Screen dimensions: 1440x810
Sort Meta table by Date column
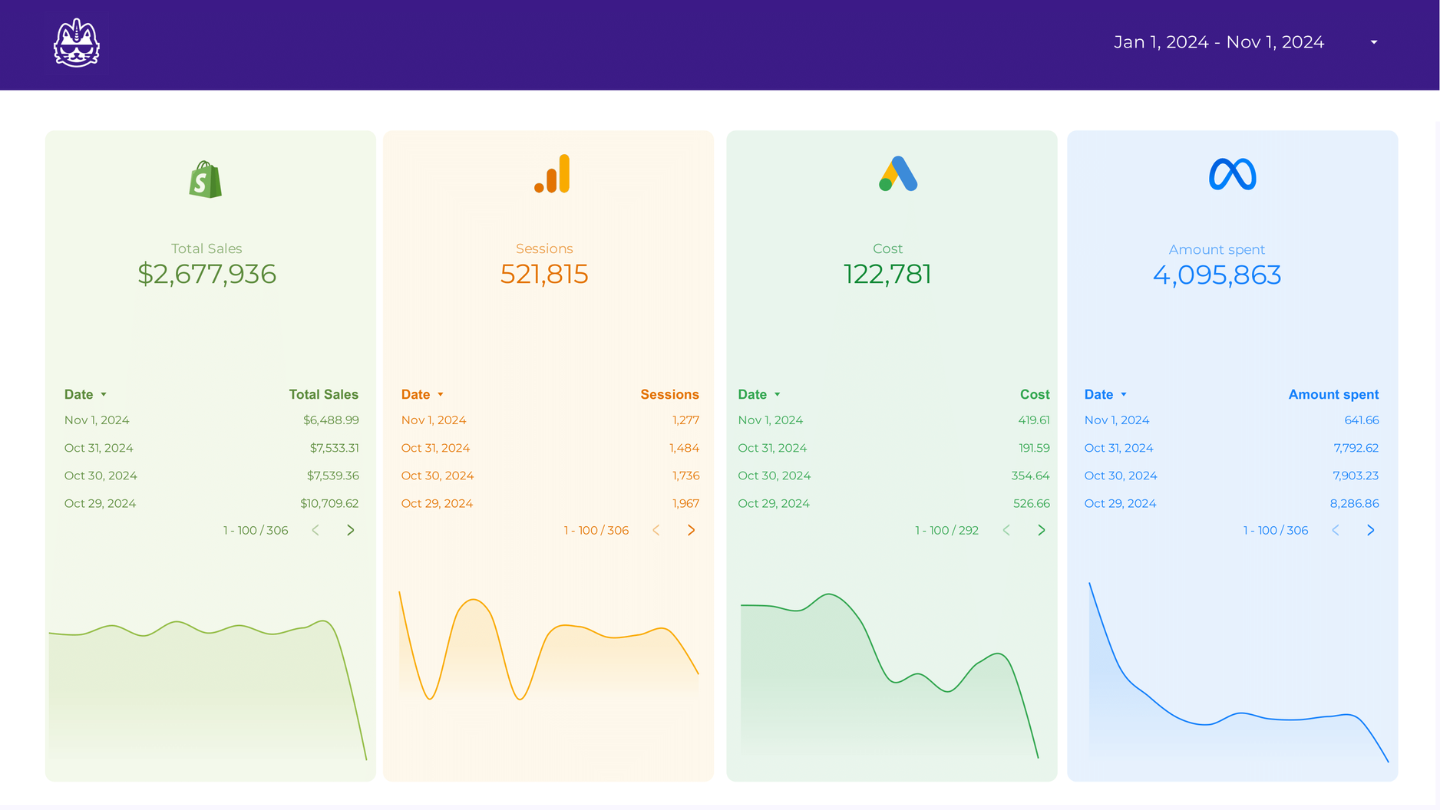(x=1099, y=395)
